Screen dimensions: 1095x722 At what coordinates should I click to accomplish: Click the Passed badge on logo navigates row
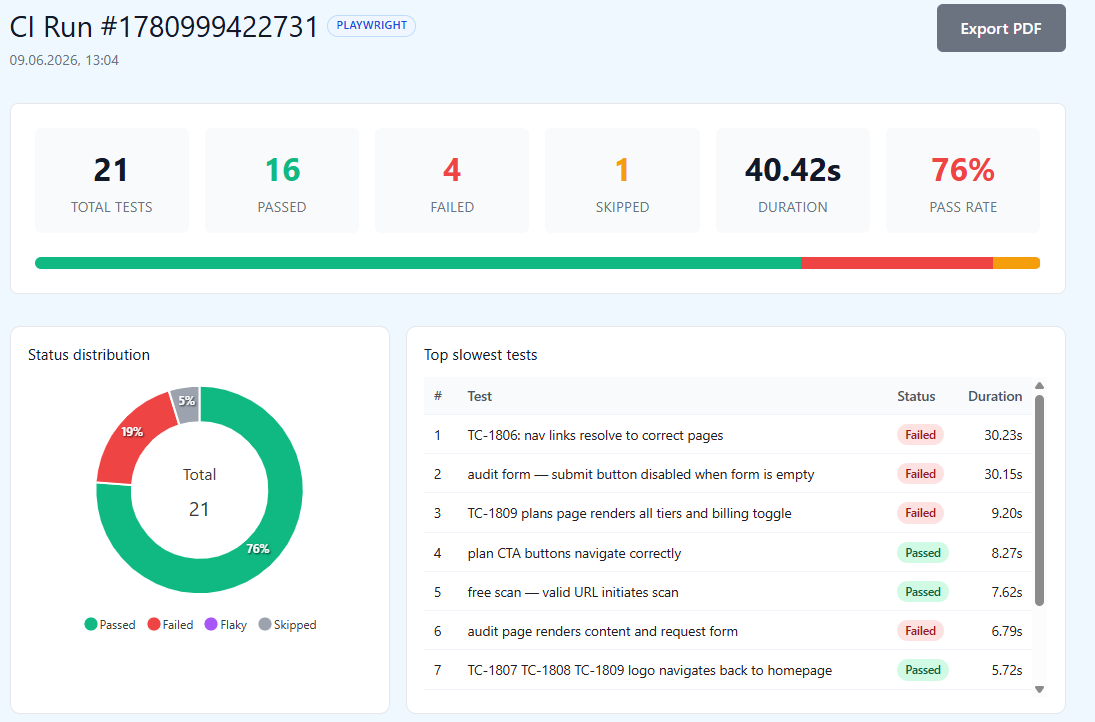click(x=923, y=670)
